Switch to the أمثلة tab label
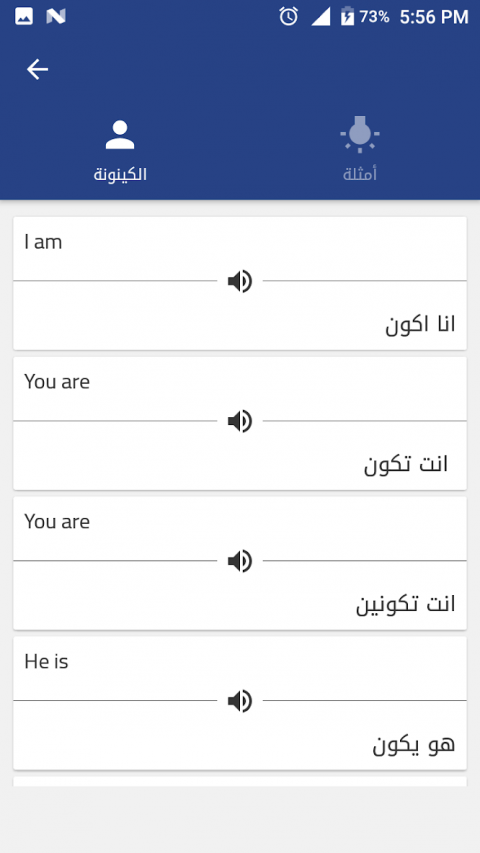480x853 pixels. pos(360,175)
